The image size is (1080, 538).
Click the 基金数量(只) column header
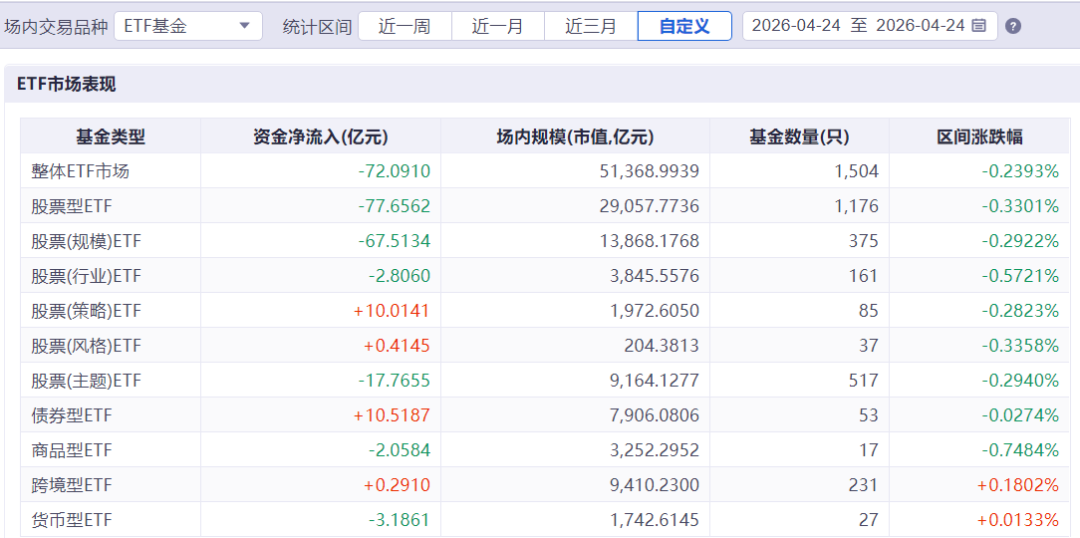799,136
